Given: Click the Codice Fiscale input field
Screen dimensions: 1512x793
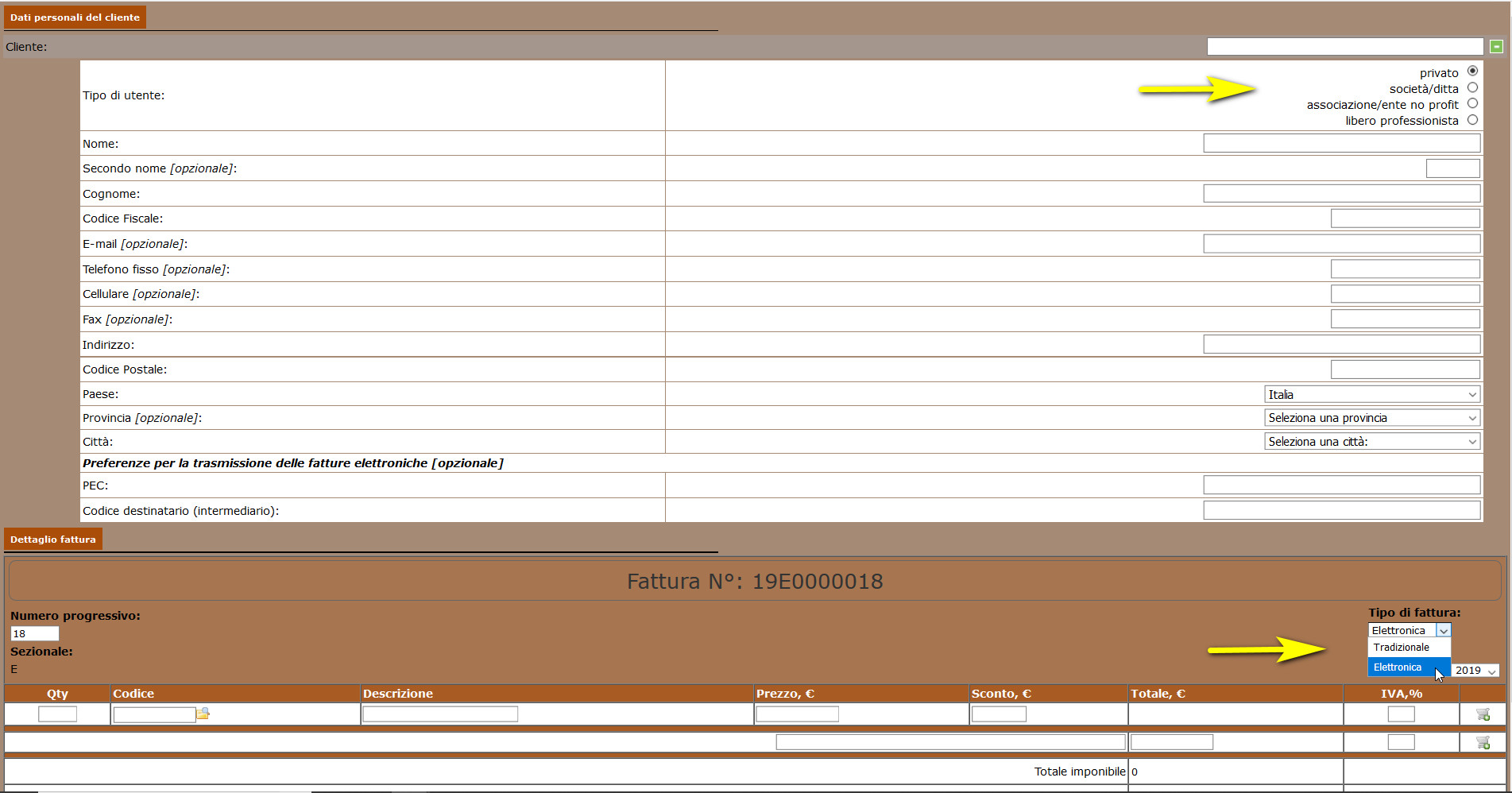Looking at the screenshot, I should click(1405, 219).
